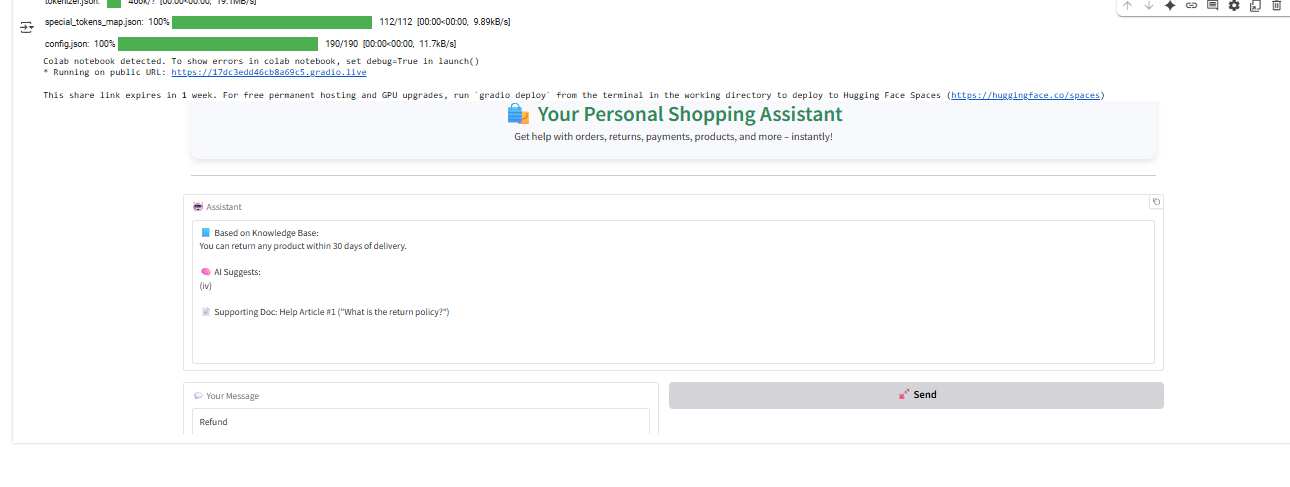
Task: Open the gradio.live public URL link
Action: pos(269,72)
